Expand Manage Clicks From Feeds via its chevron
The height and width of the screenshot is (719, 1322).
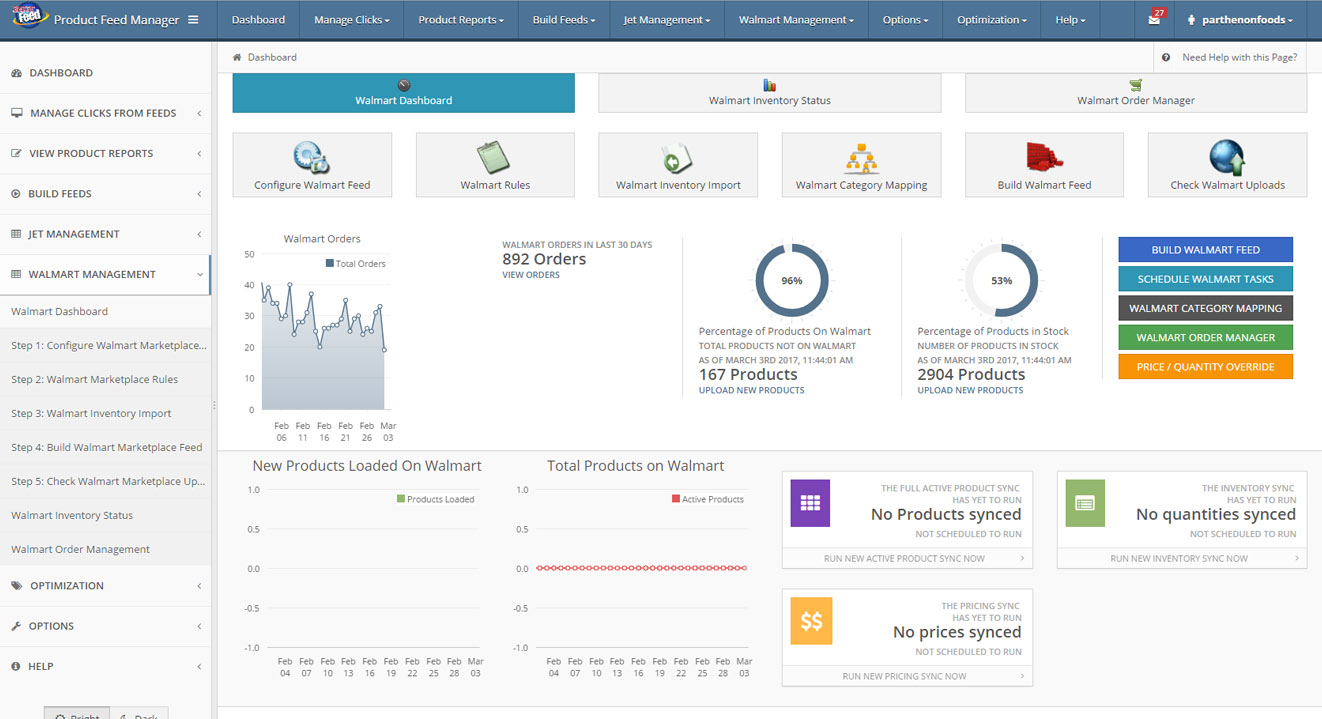pos(199,113)
